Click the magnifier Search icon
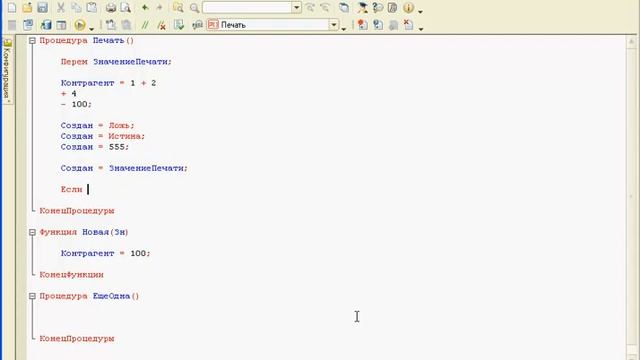Image resolution: width=640 pixels, height=360 pixels. click(x=194, y=8)
